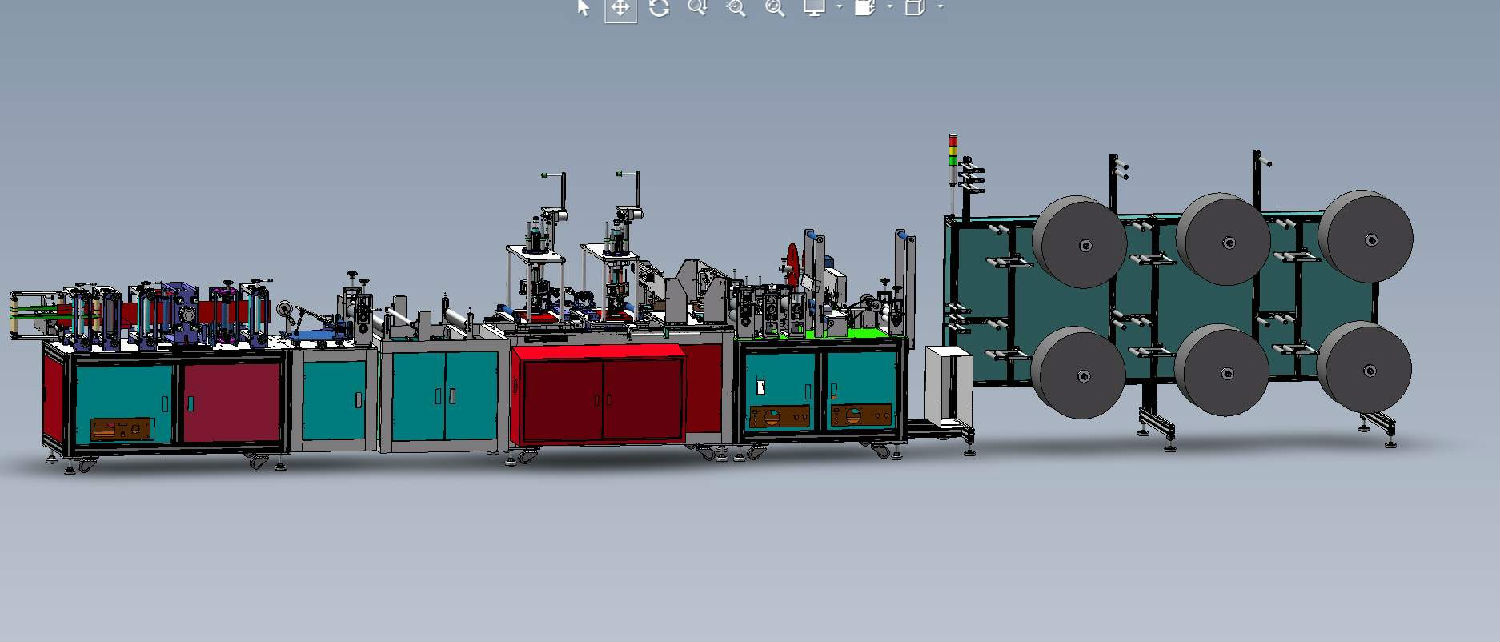The image size is (1500, 642).
Task: Select the arrow pointer tool
Action: point(584,8)
